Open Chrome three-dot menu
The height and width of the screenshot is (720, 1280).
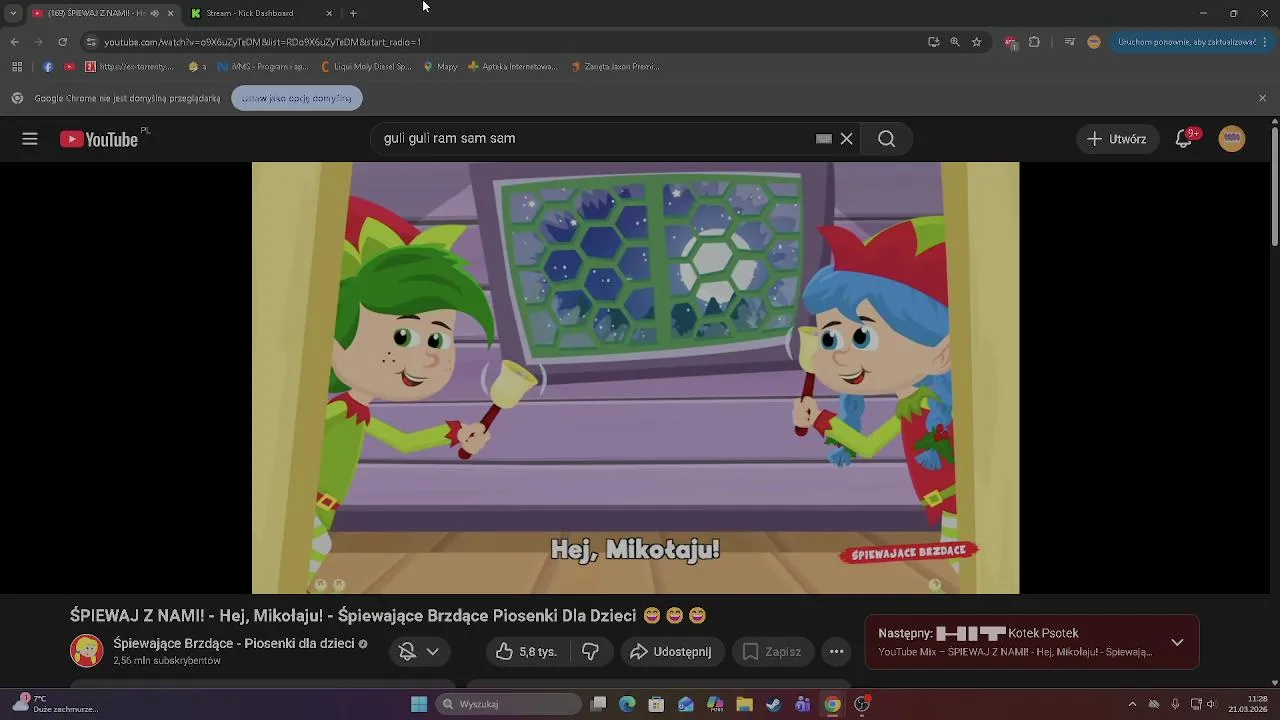[x=1267, y=42]
